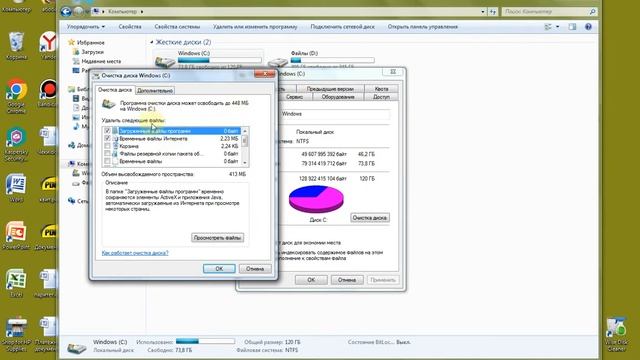The height and width of the screenshot is (360, 640).
Task: Check the Корзина checkbox
Action: [x=107, y=146]
